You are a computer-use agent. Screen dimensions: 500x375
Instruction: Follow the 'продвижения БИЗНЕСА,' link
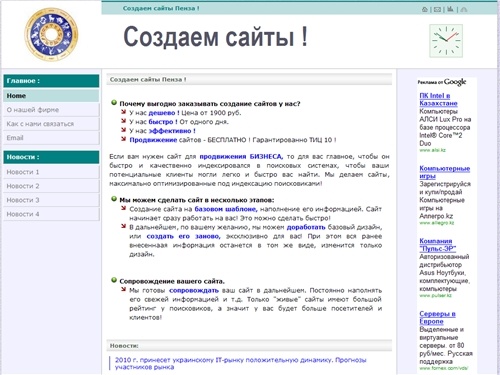point(241,156)
